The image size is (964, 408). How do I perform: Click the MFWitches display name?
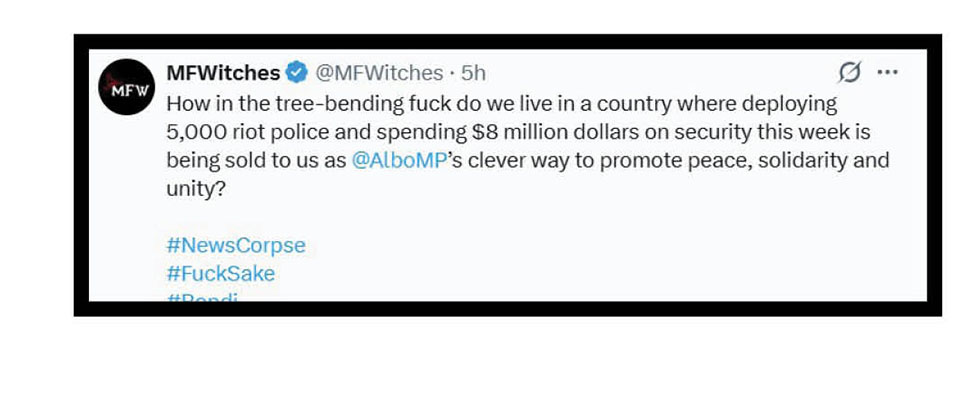click(223, 73)
